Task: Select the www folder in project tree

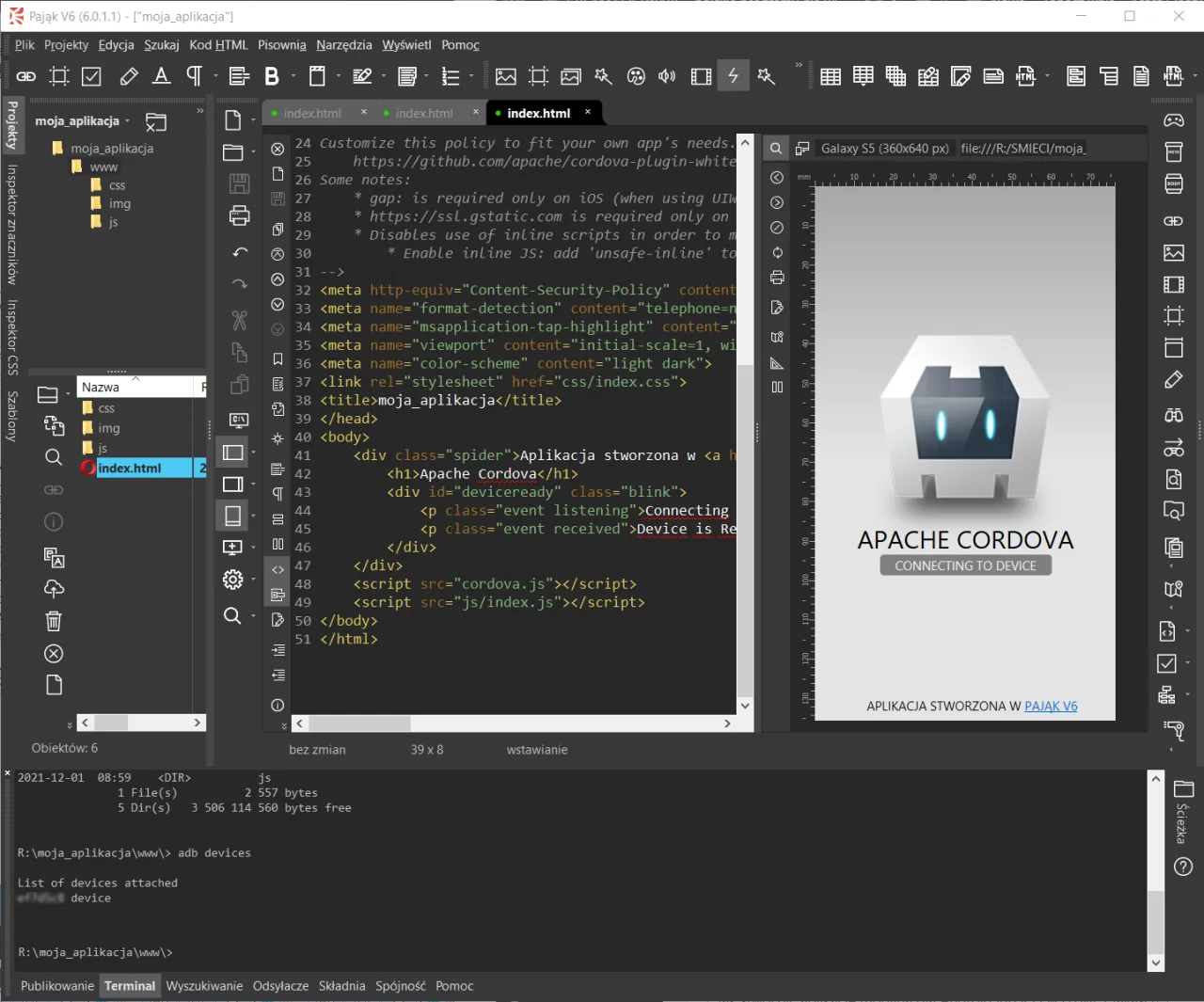Action: point(103,167)
